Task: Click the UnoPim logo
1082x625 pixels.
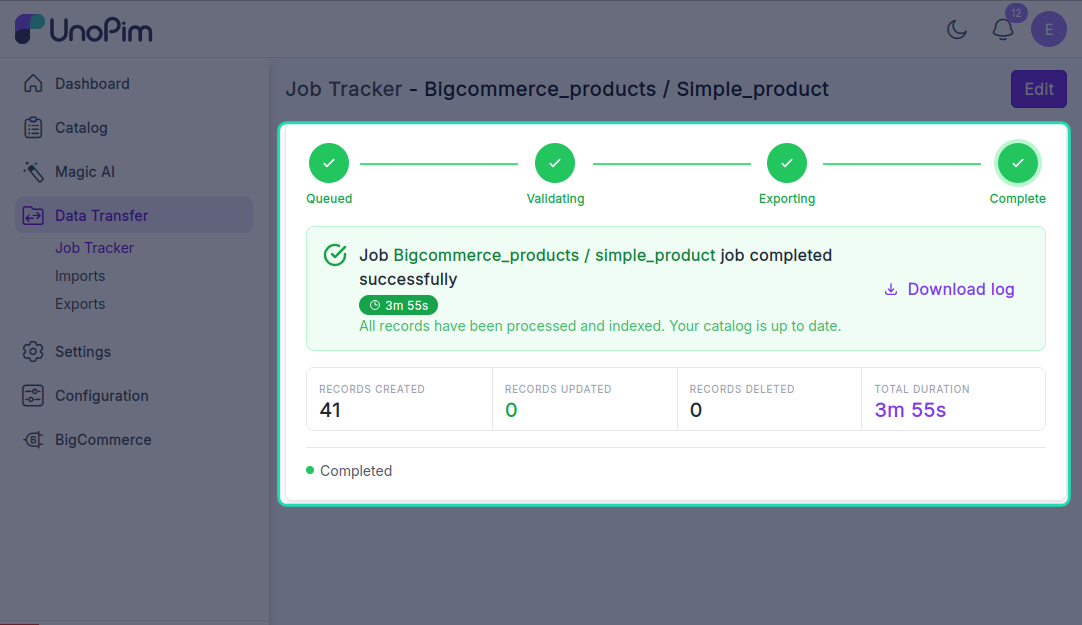Action: [x=83, y=29]
